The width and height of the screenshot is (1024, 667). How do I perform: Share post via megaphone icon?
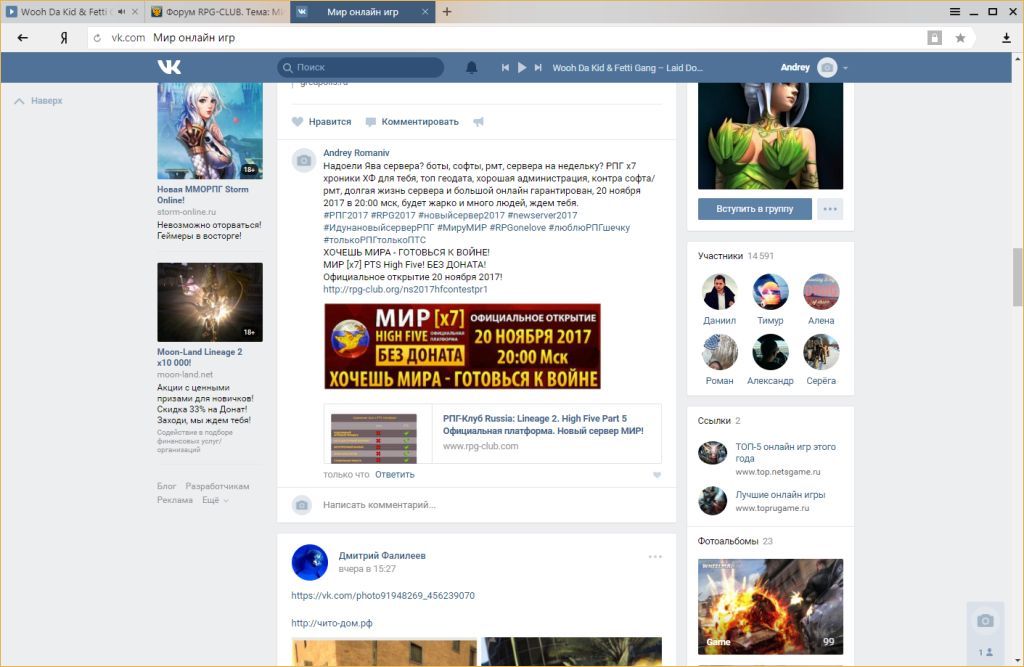point(479,122)
